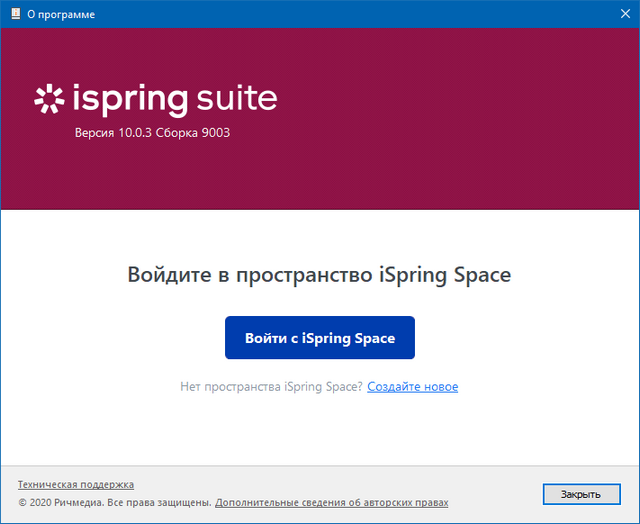The width and height of the screenshot is (640, 524).
Task: Open the "Создайте новое" link
Action: [x=412, y=387]
